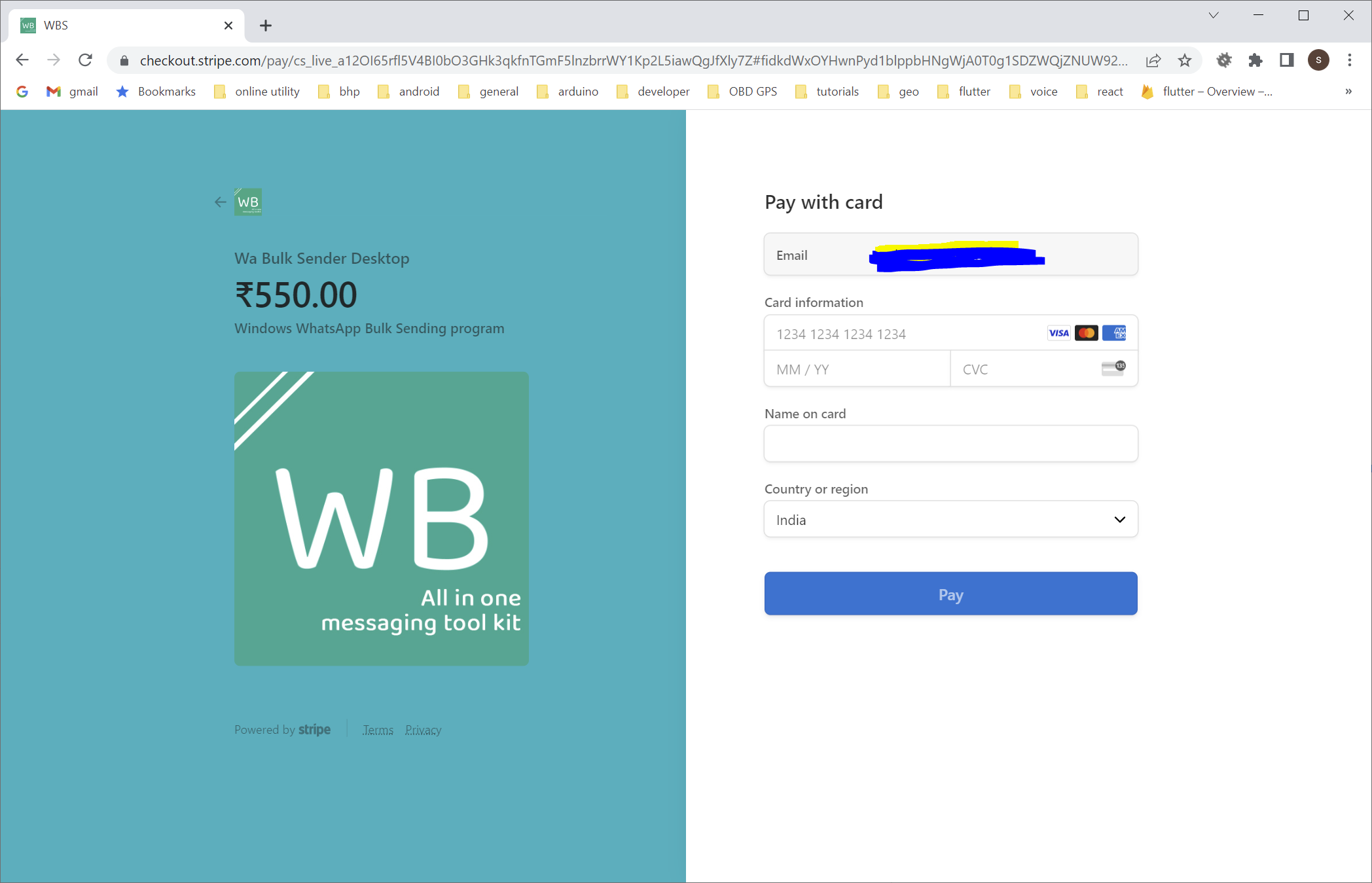Open the Chrome three-dot menu

(x=1349, y=61)
